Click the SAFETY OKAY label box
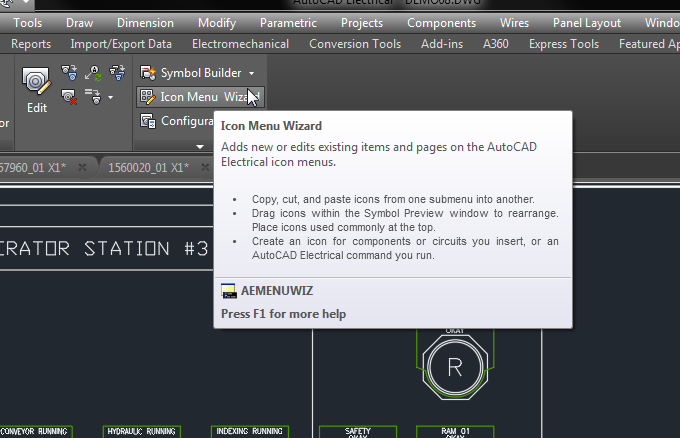Screen dimensions: 680x438 point(358,432)
